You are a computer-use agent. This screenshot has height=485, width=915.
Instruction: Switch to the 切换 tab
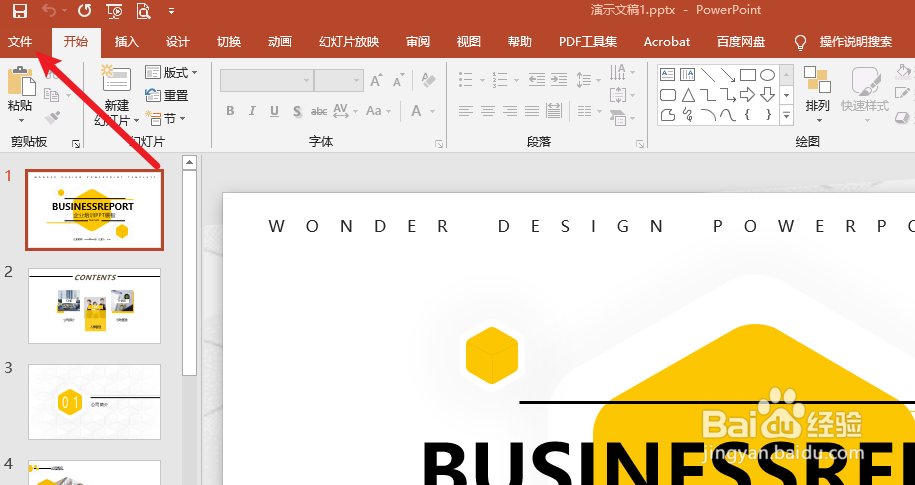(229, 42)
